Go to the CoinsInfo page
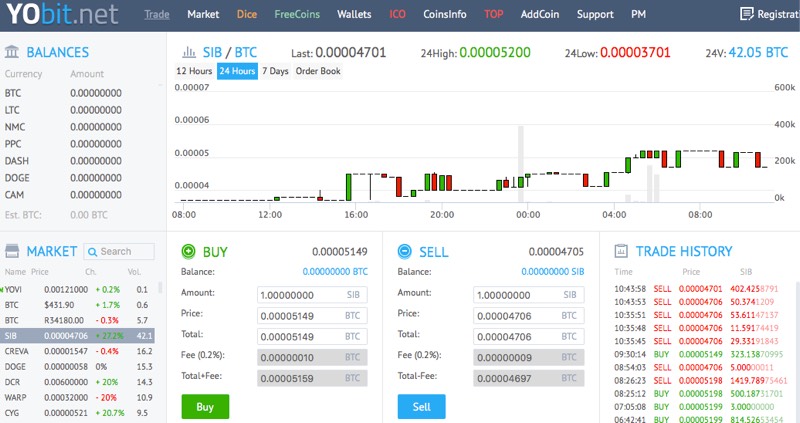 (x=445, y=15)
